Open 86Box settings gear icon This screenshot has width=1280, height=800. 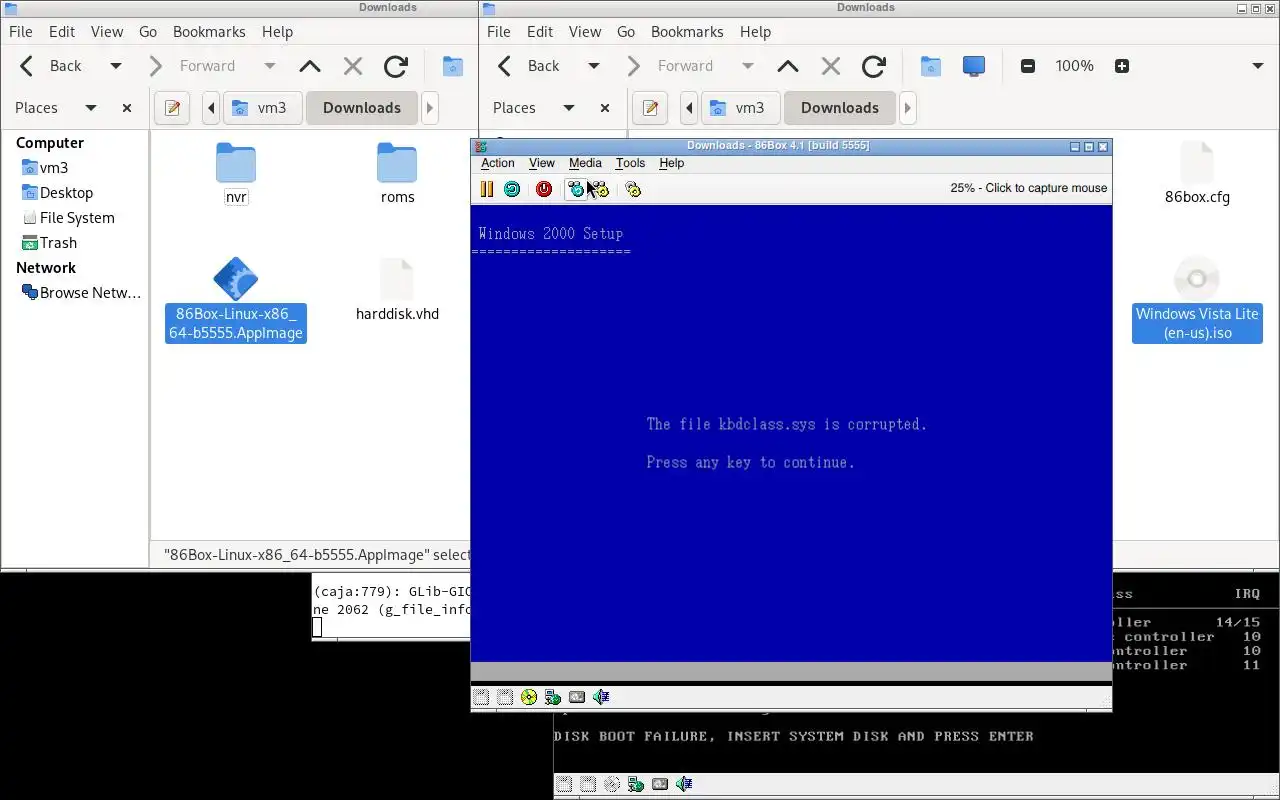click(x=632, y=189)
